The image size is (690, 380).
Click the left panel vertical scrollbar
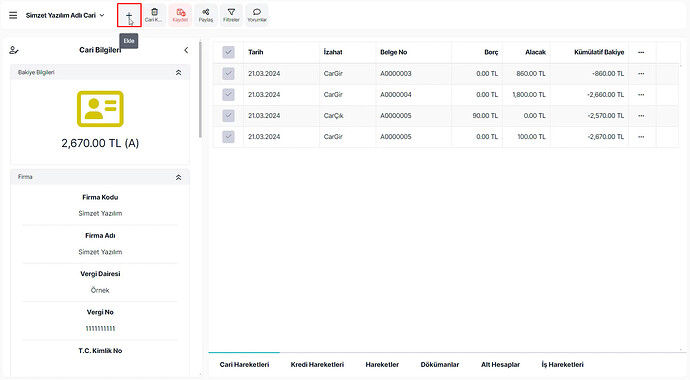pos(200,89)
